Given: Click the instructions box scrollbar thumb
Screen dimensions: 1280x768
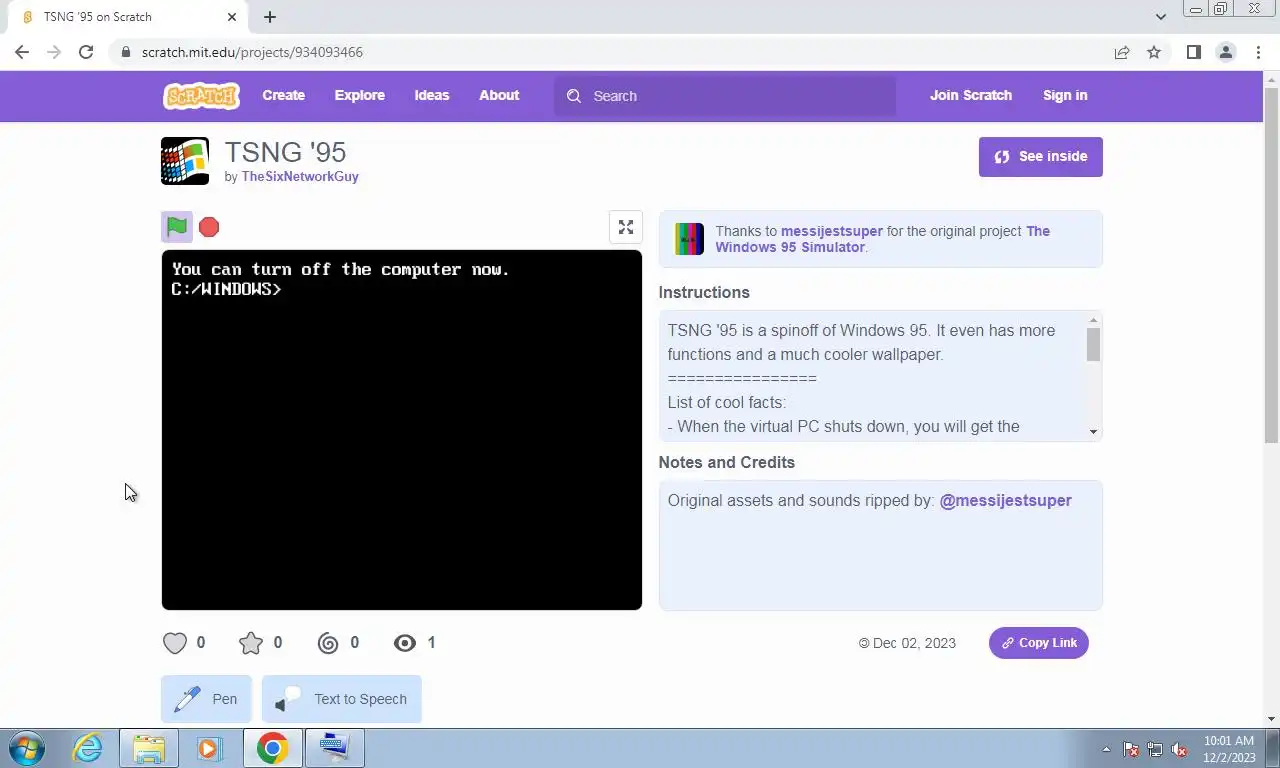Looking at the screenshot, I should pyautogui.click(x=1093, y=344).
